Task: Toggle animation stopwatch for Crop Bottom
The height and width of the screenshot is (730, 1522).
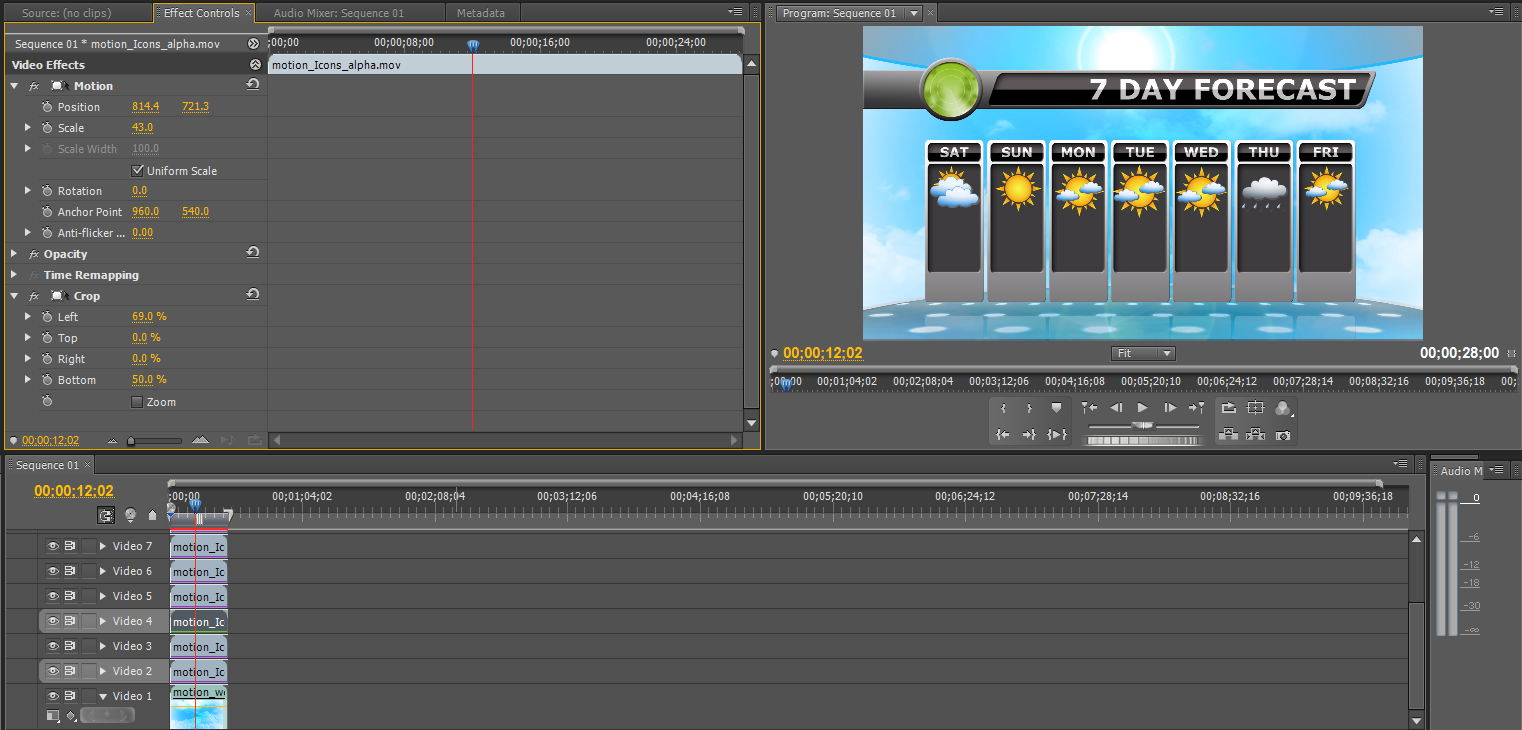Action: 47,379
